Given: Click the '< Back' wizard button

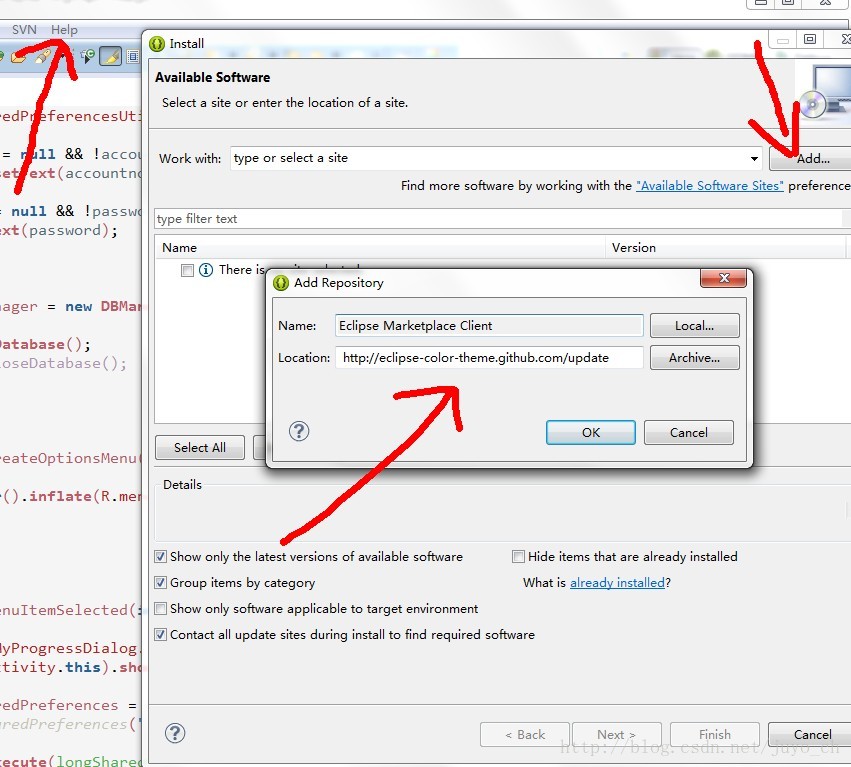Looking at the screenshot, I should point(524,734).
